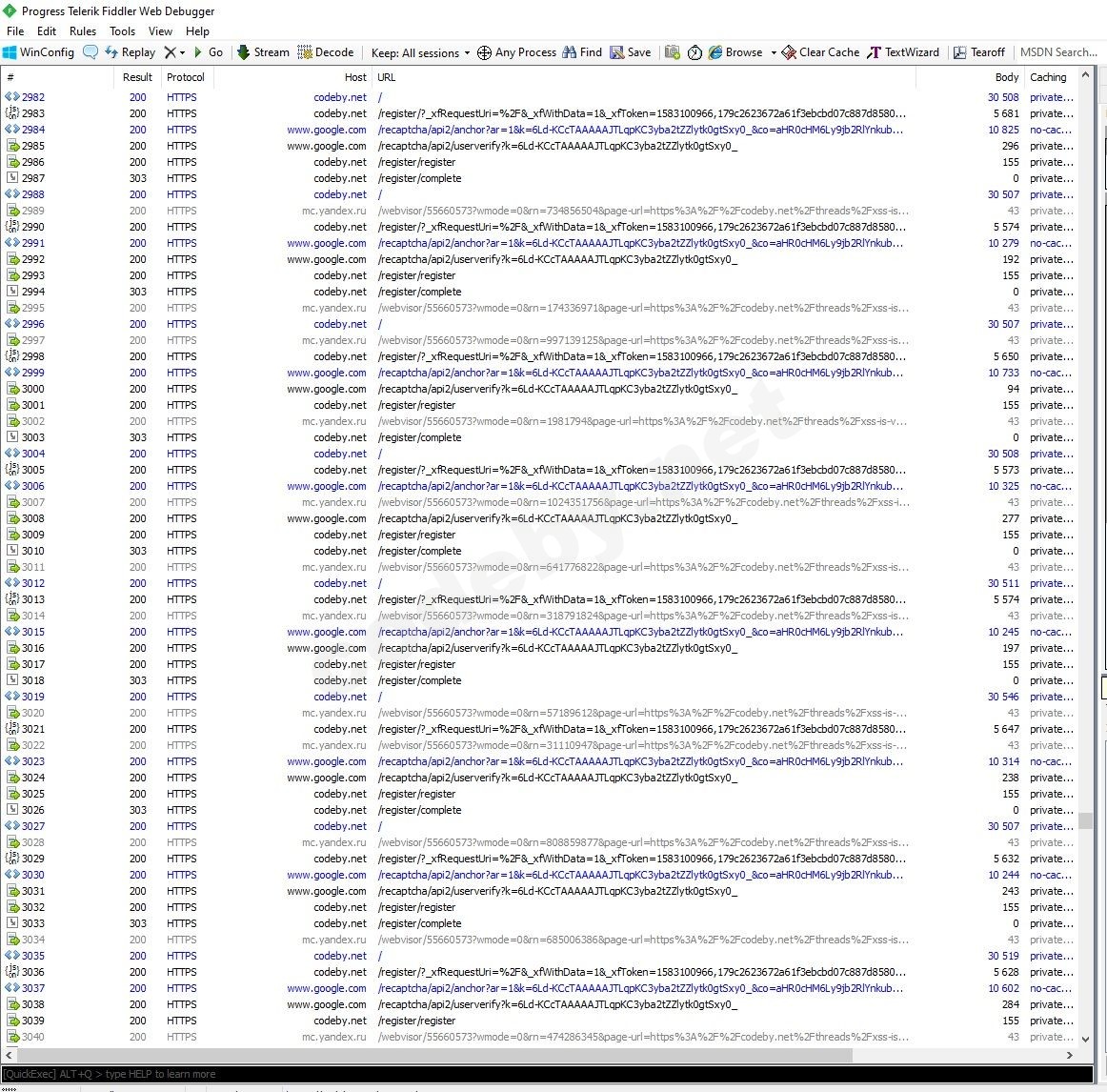Click mc.yandex.ru host in session 3011
Viewport: 1107px width, 1092px height.
pos(334,567)
